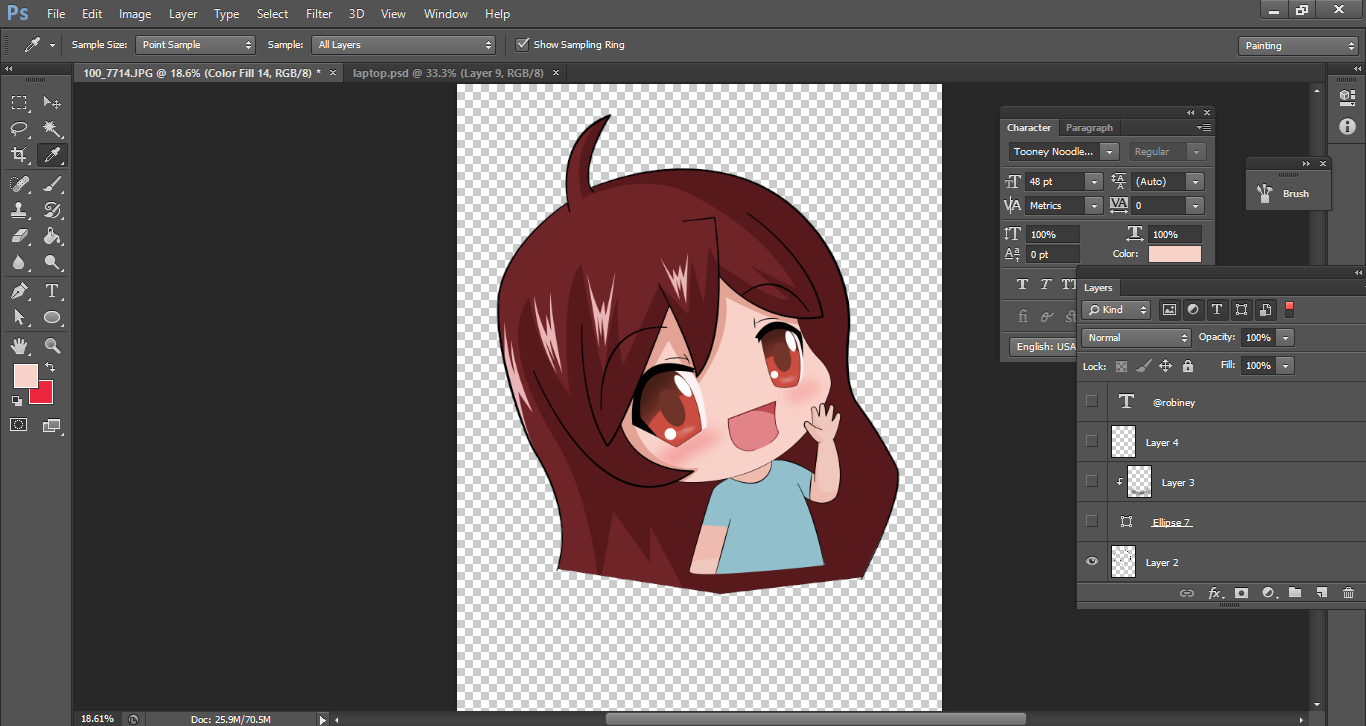
Task: Create a new layer group
Action: 1295,593
